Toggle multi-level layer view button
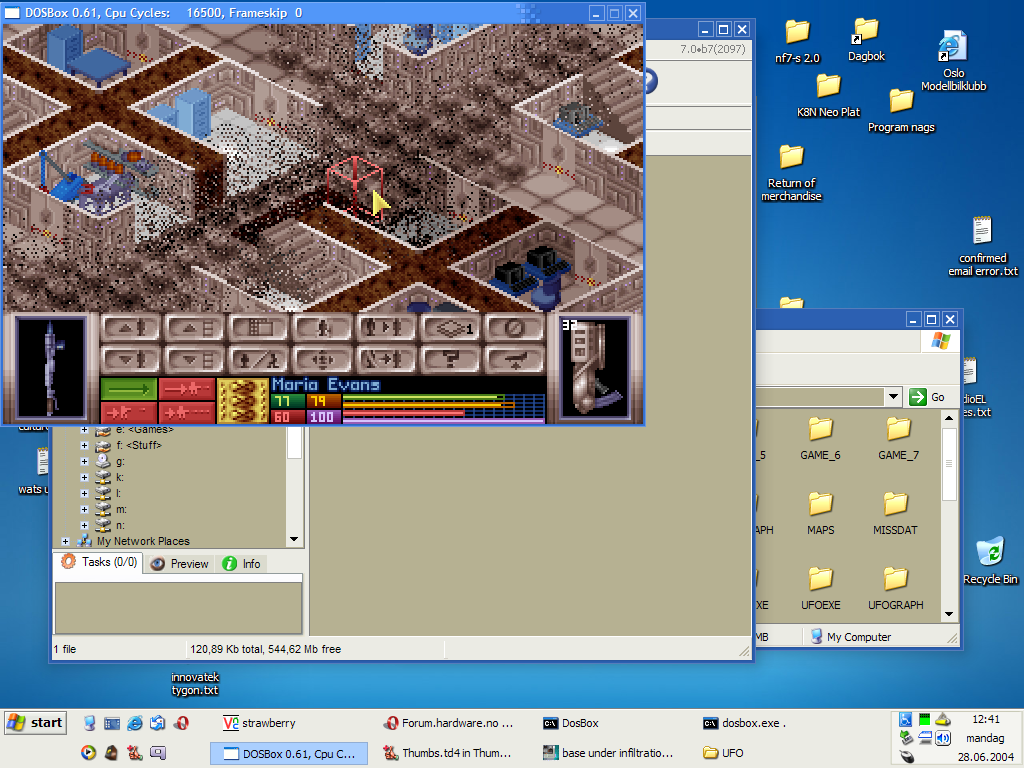 [x=450, y=328]
